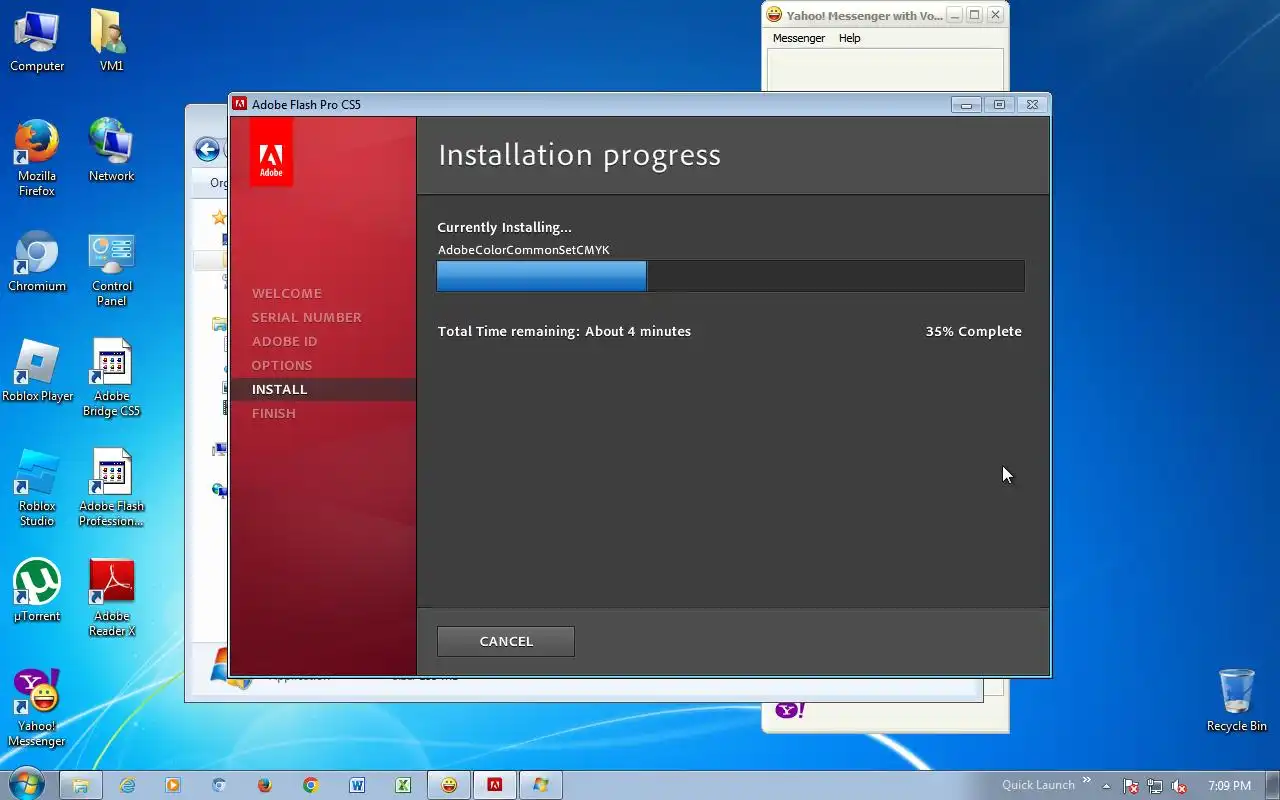Open Firefox from the taskbar
This screenshot has height=800, width=1280.
coord(265,785)
